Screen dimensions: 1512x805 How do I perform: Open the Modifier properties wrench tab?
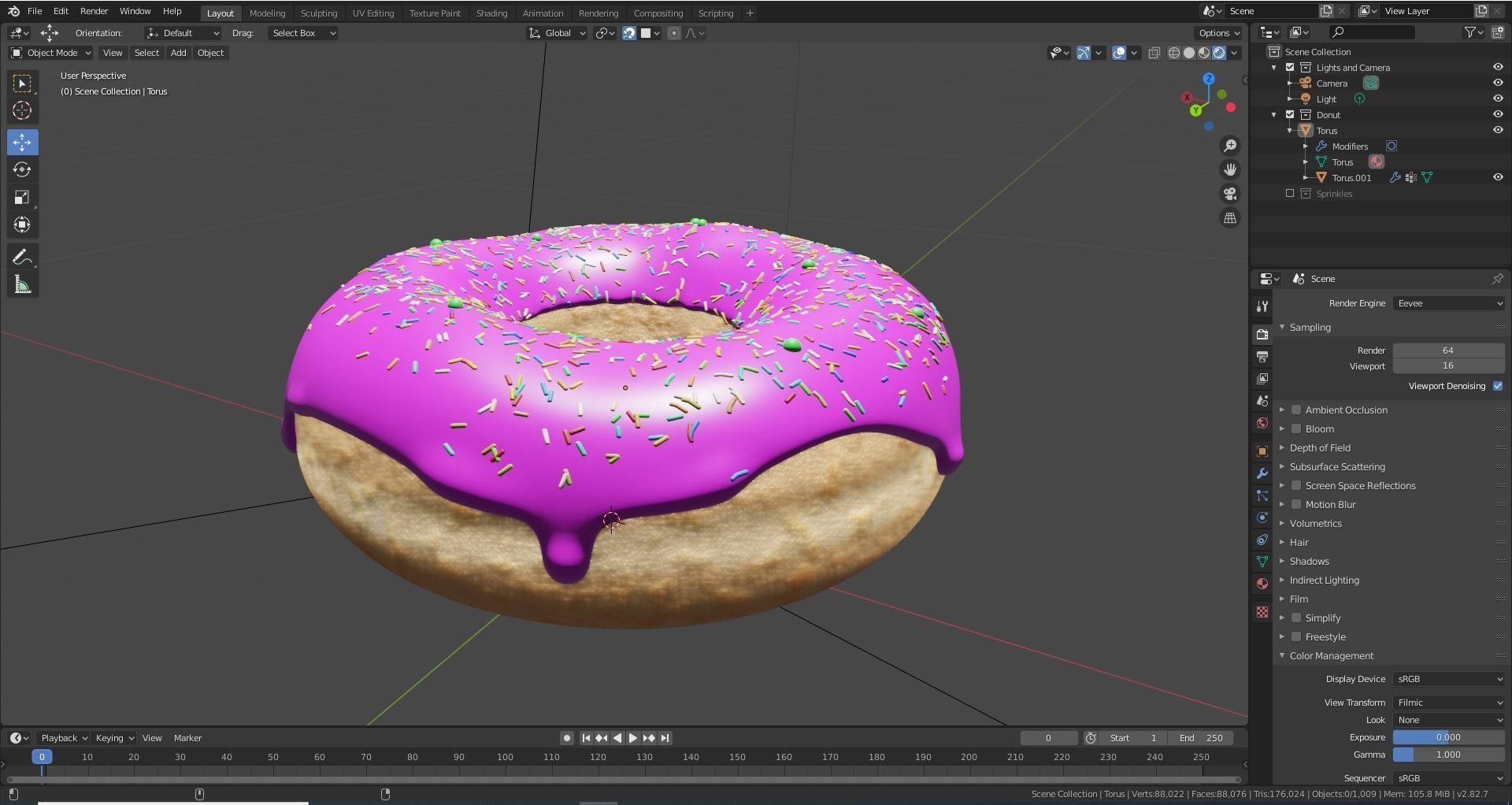(x=1262, y=473)
